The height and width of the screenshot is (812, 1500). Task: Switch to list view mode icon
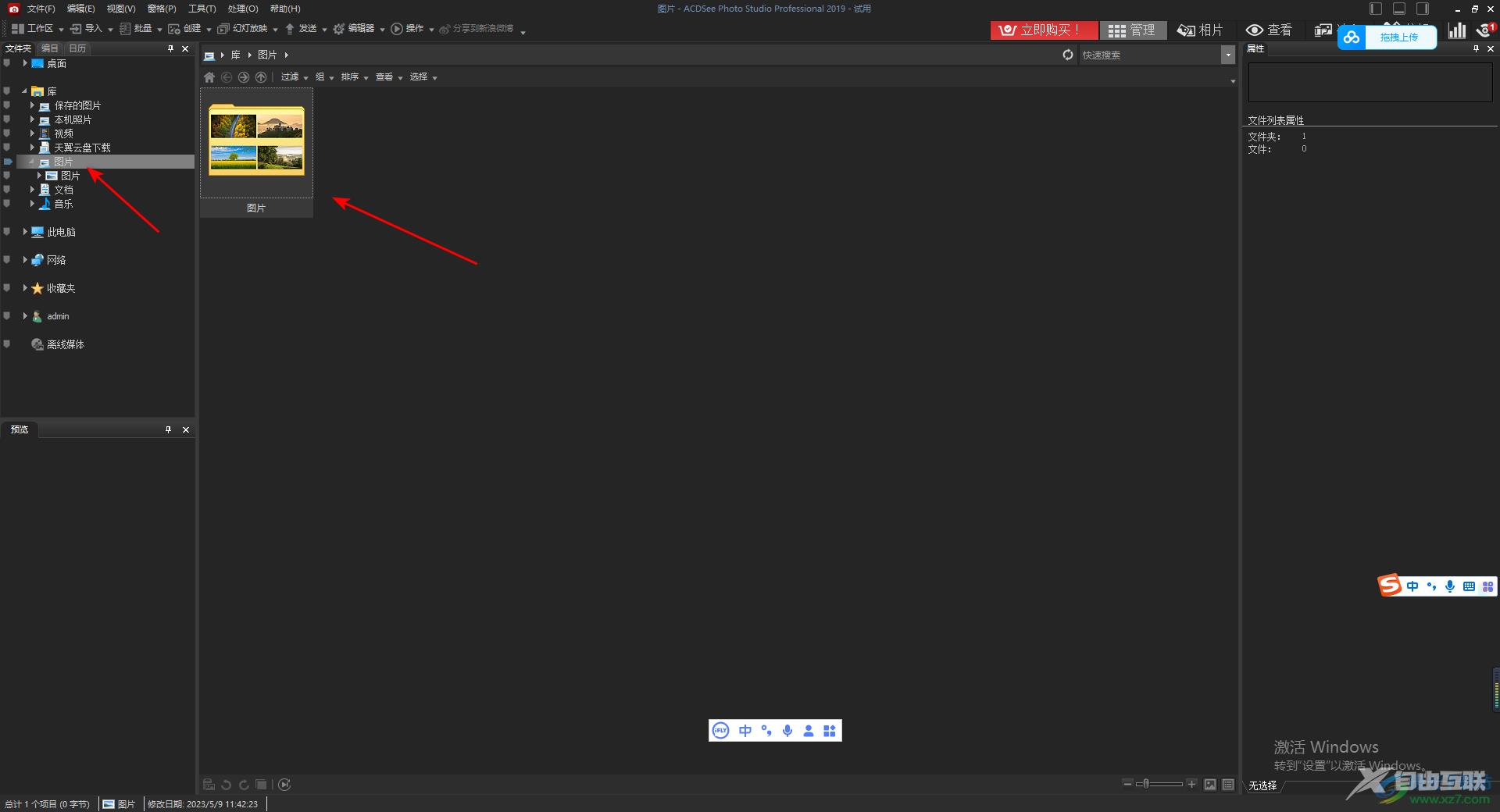click(x=1228, y=784)
